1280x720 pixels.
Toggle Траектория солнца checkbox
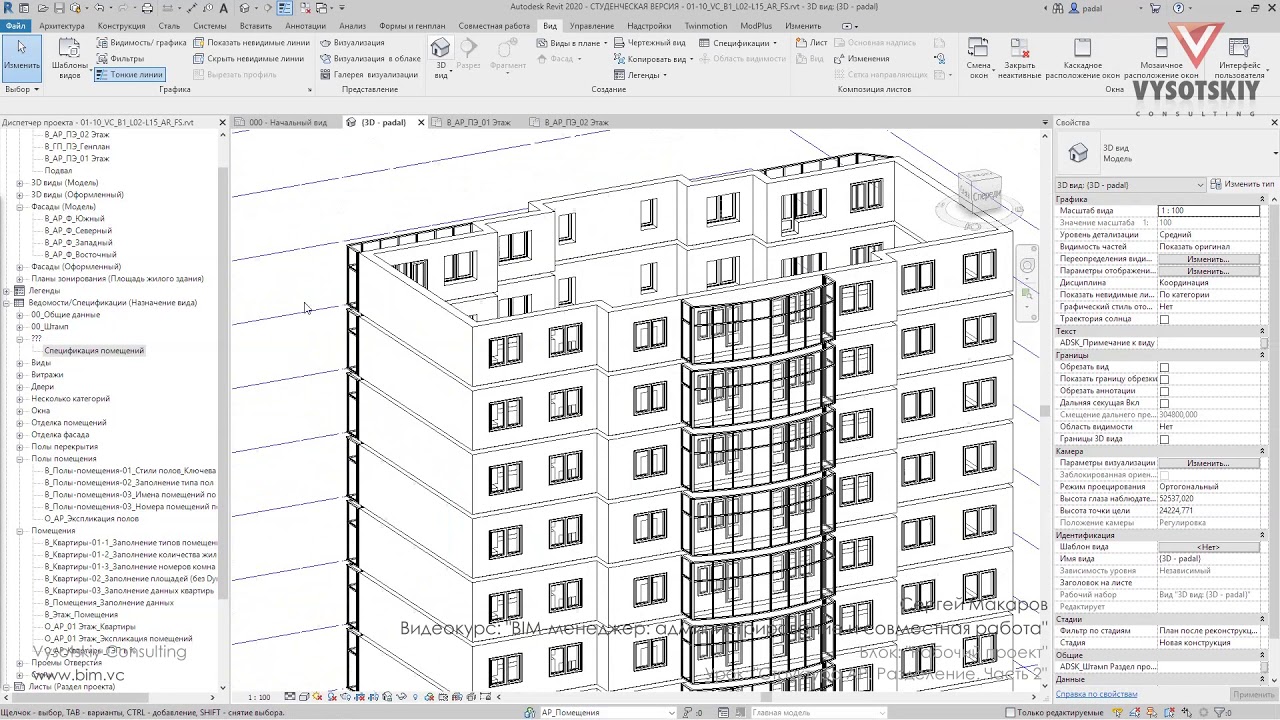tap(1164, 320)
